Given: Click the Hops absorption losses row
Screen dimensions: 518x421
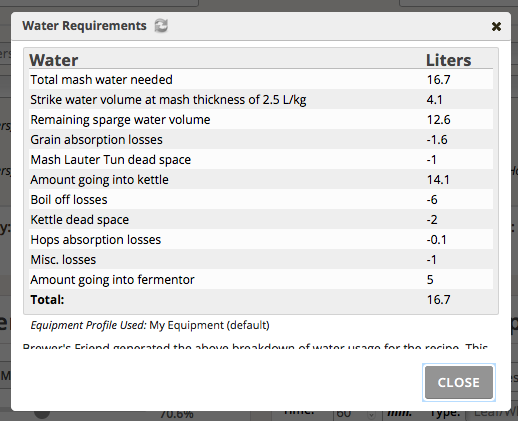Looking at the screenshot, I should pos(261,240).
